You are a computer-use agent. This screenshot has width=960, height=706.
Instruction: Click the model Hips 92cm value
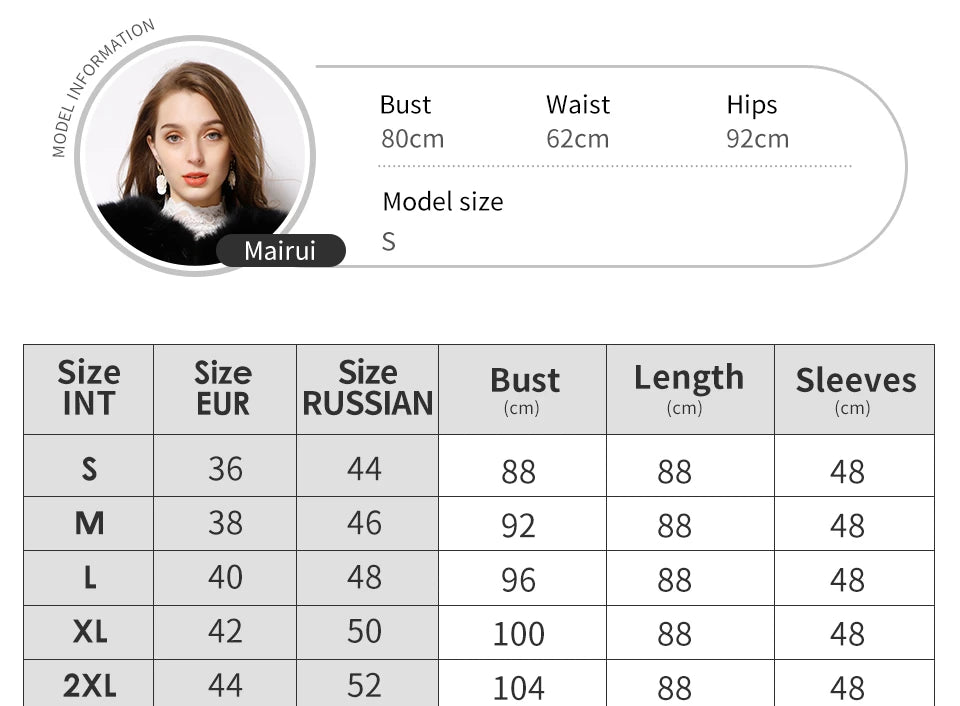click(757, 139)
